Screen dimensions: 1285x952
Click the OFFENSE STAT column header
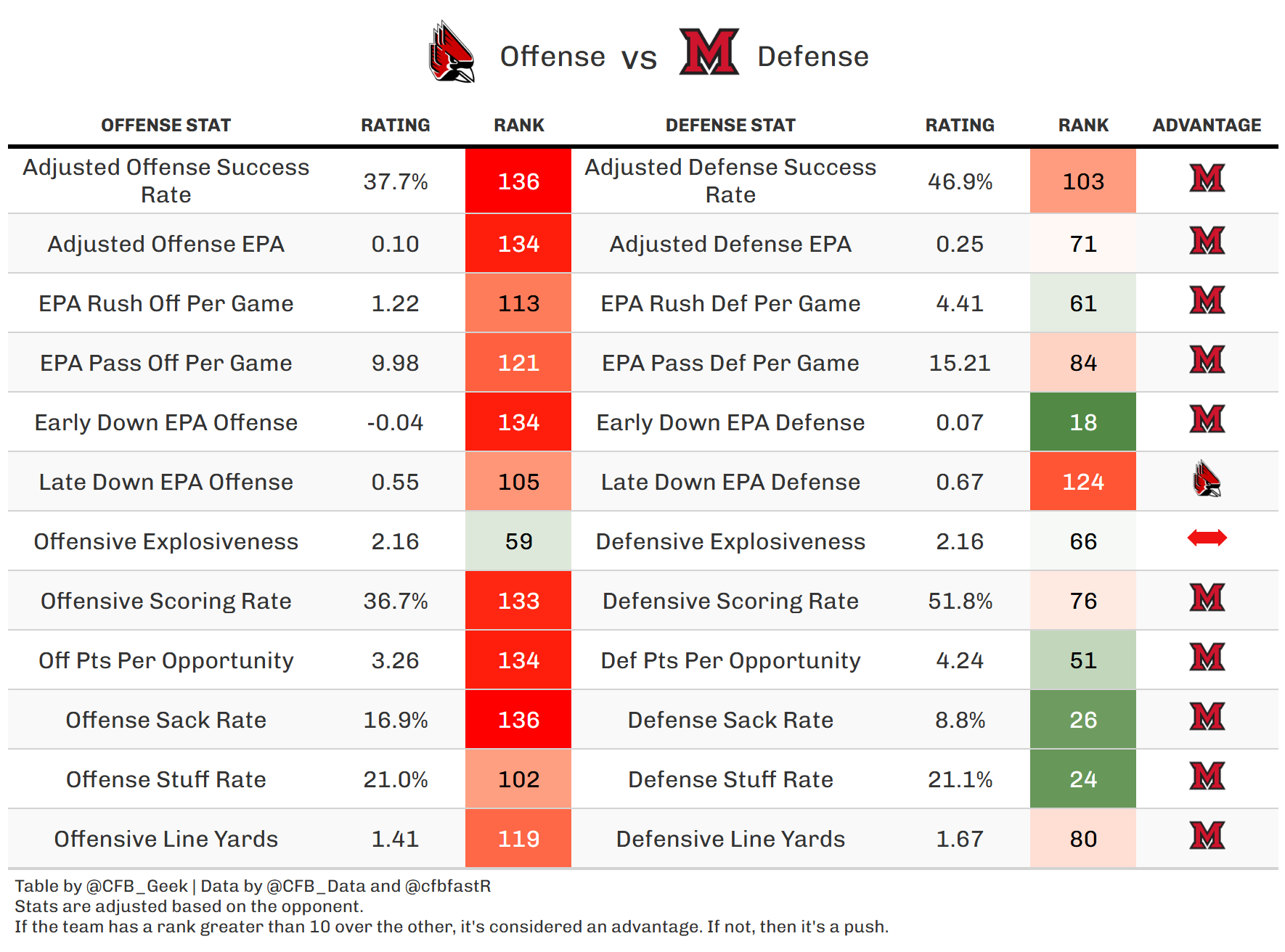[x=166, y=126]
